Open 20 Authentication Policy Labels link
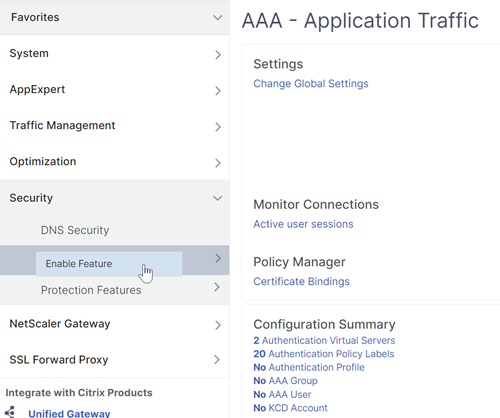 (324, 354)
